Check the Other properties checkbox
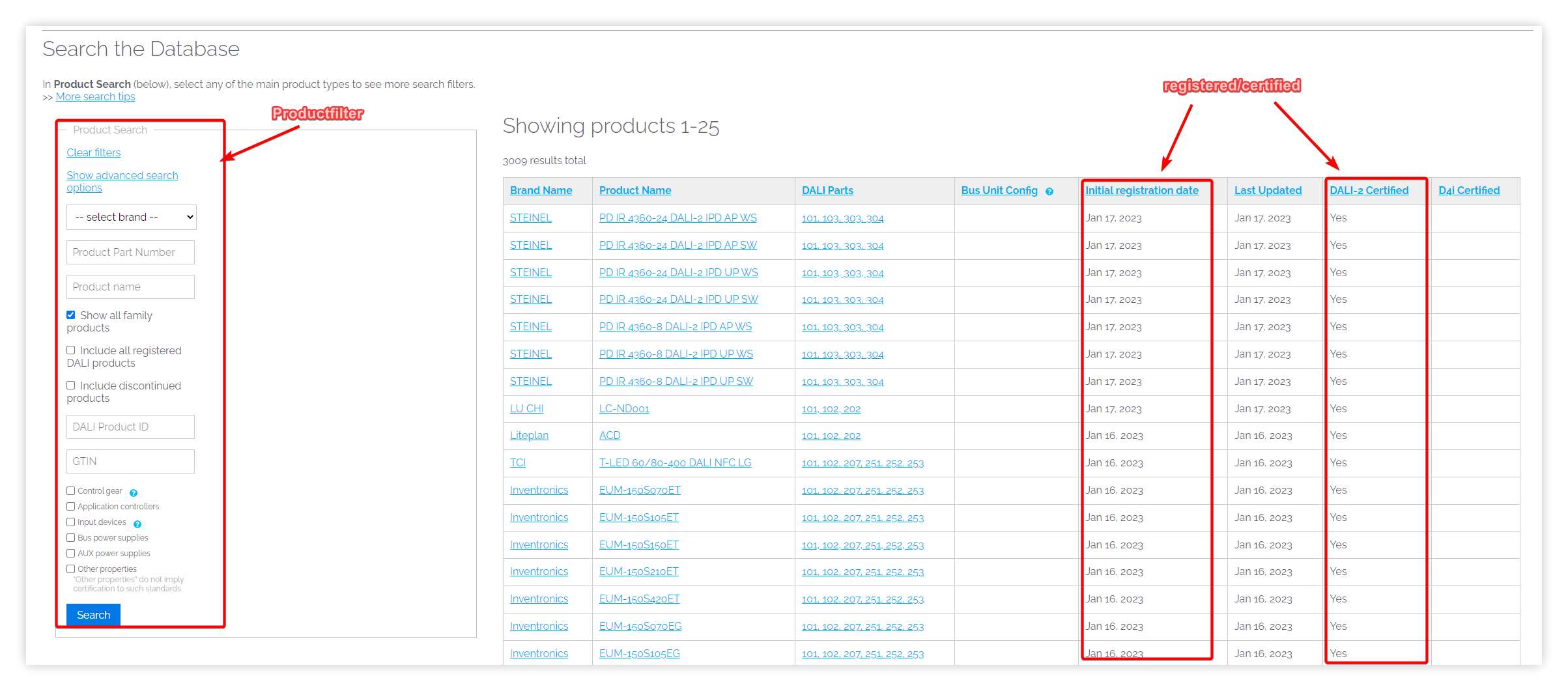This screenshot has height=691, width=1568. click(71, 569)
